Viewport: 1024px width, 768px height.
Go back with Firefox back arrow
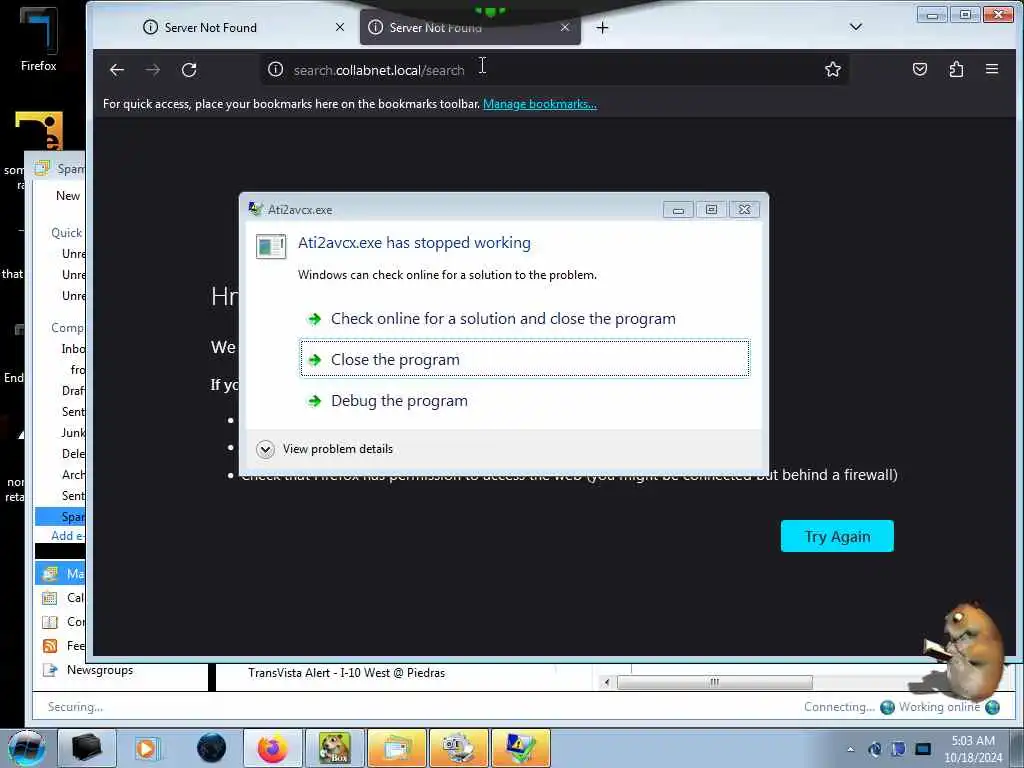117,70
